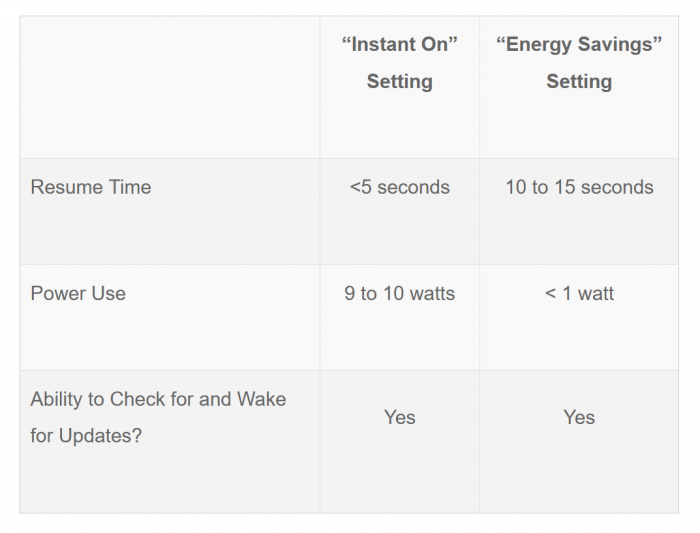Click the word "seconds" in Instant On column
Screen dimensions: 700x533
[x=413, y=187]
